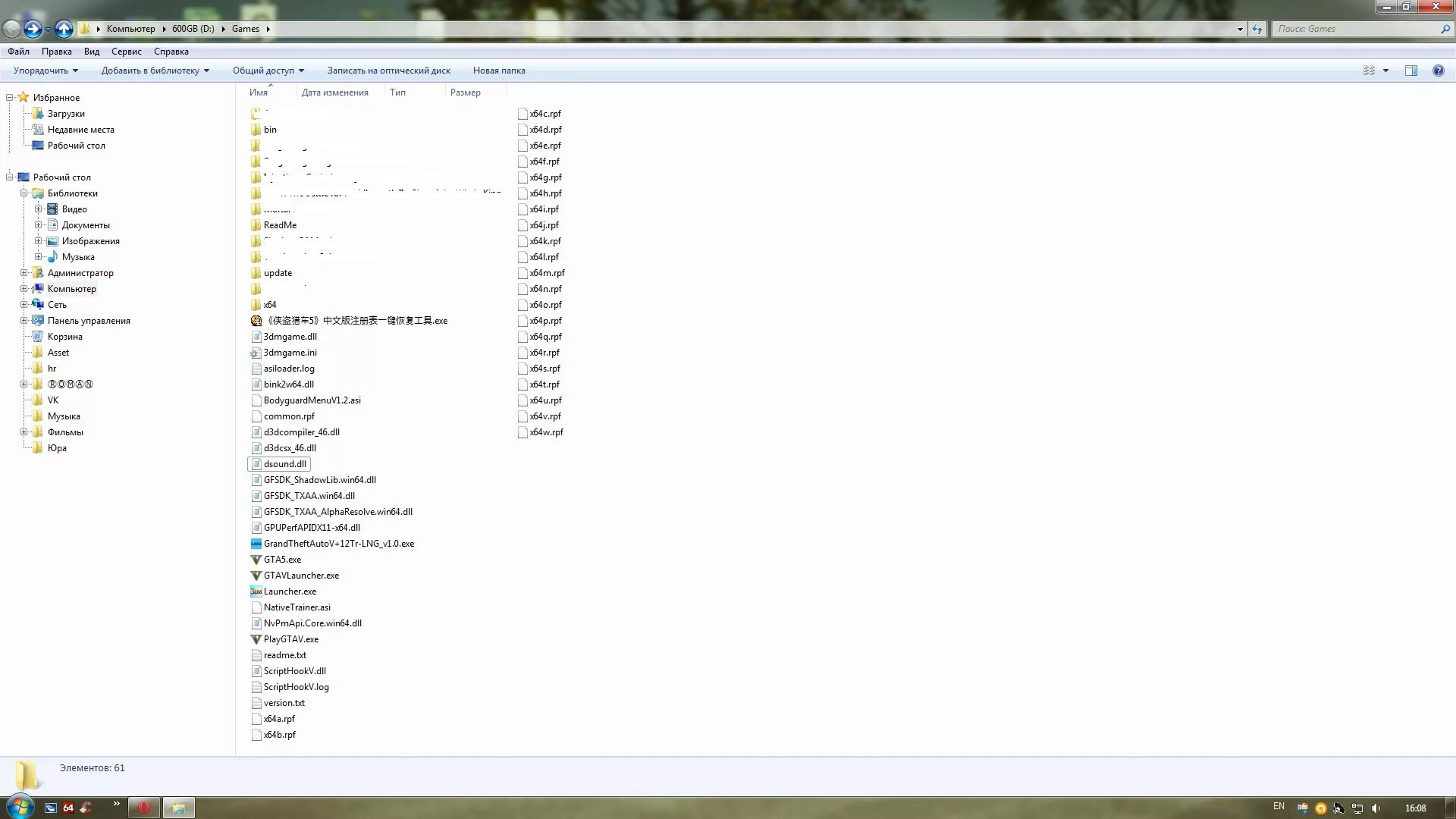Launch GTAVLauncher.exe
This screenshot has width=1456, height=819.
tap(300, 575)
